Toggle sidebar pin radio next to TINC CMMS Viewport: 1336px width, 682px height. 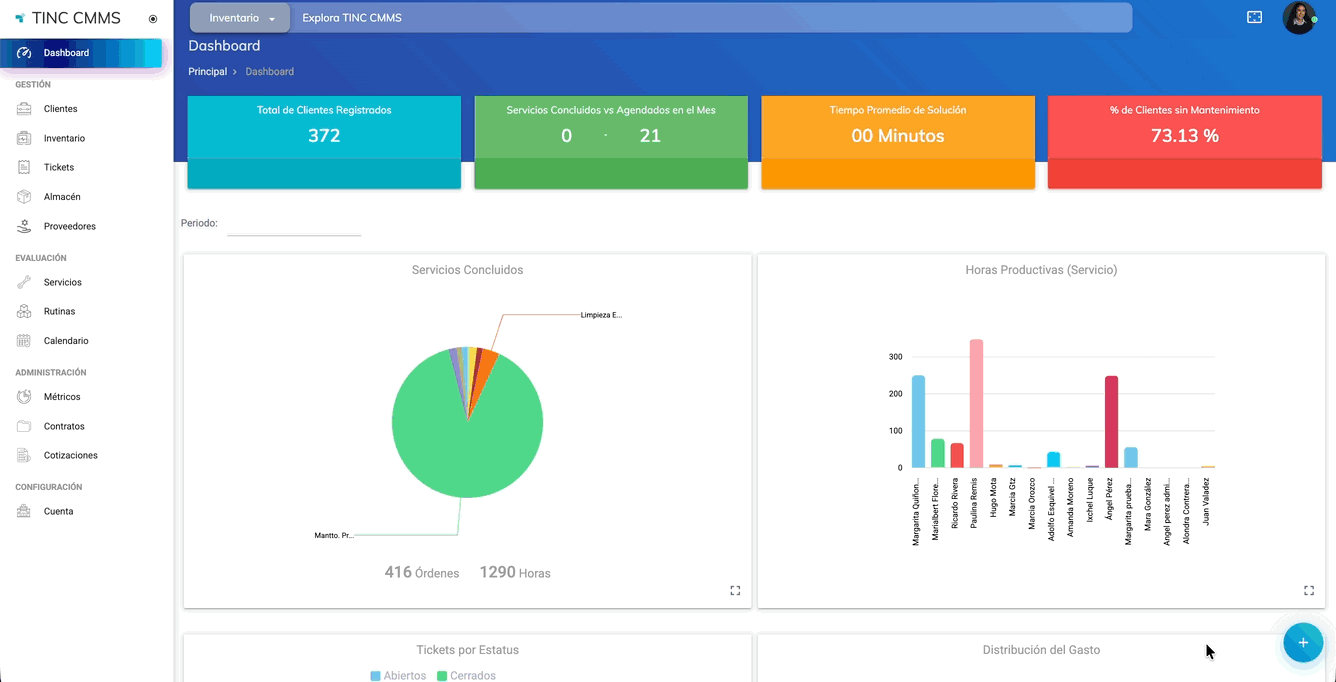click(153, 19)
